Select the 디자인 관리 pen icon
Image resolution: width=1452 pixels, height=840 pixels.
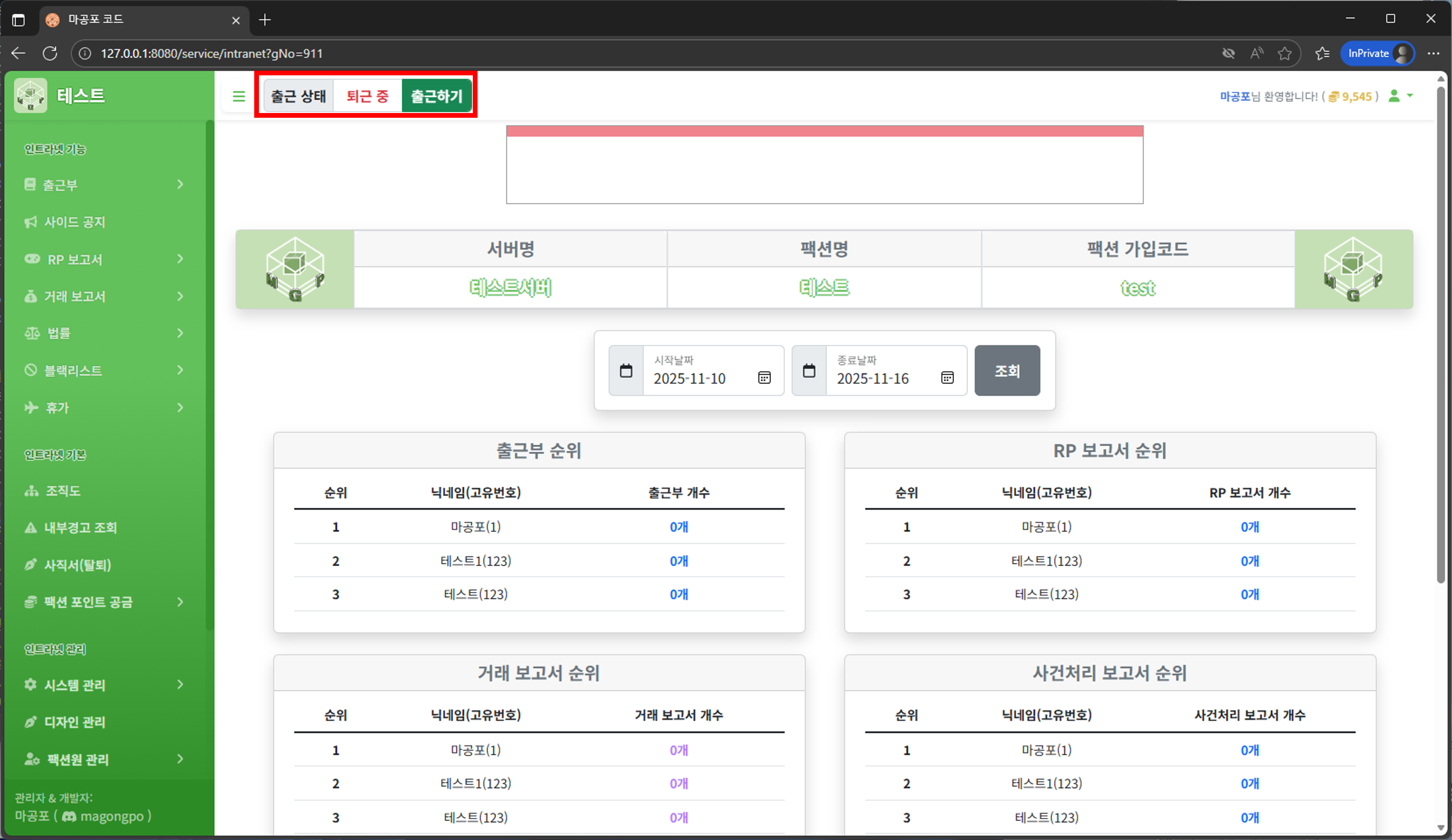coord(31,722)
